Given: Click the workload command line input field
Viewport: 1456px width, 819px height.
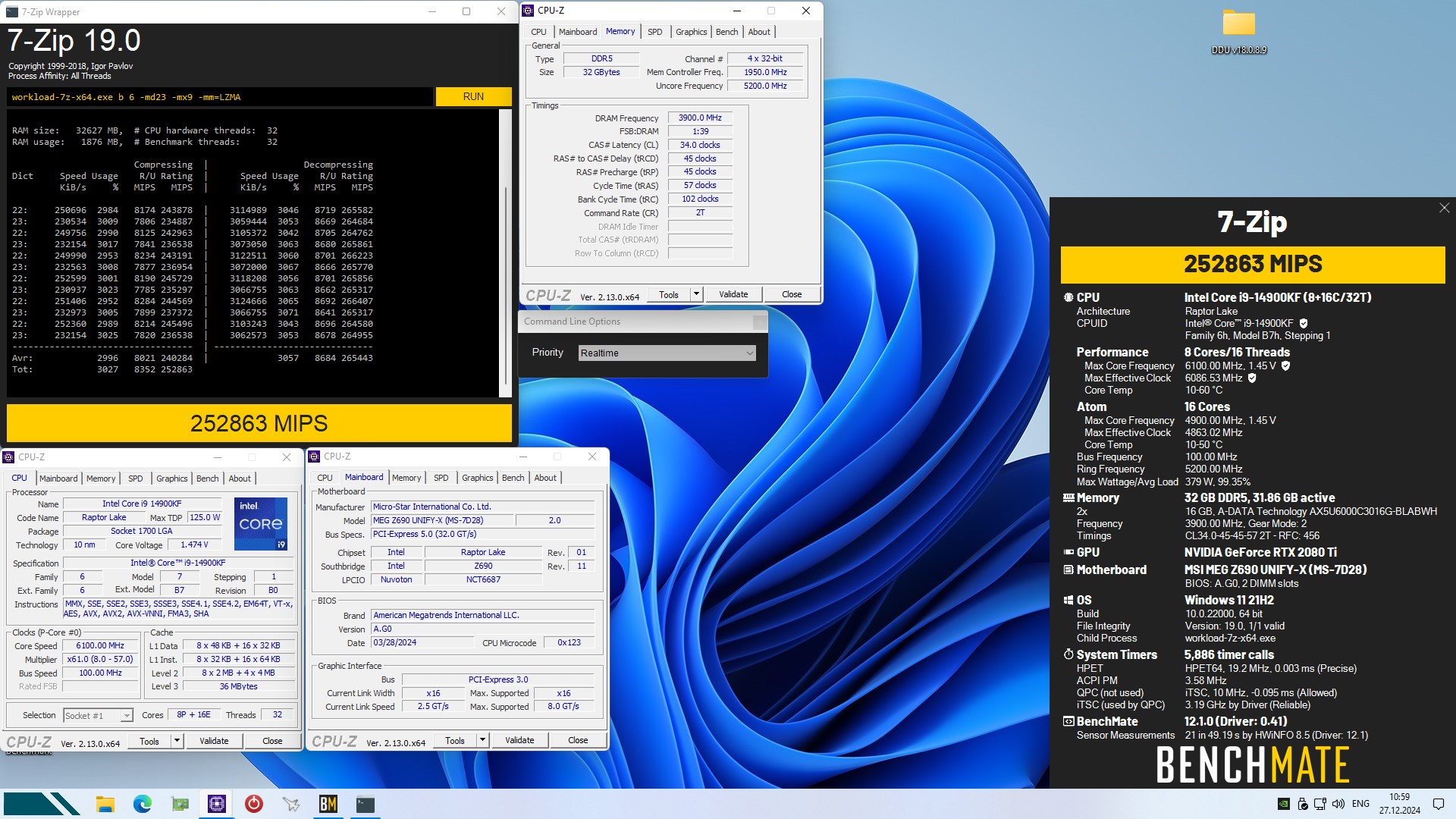Looking at the screenshot, I should (220, 97).
